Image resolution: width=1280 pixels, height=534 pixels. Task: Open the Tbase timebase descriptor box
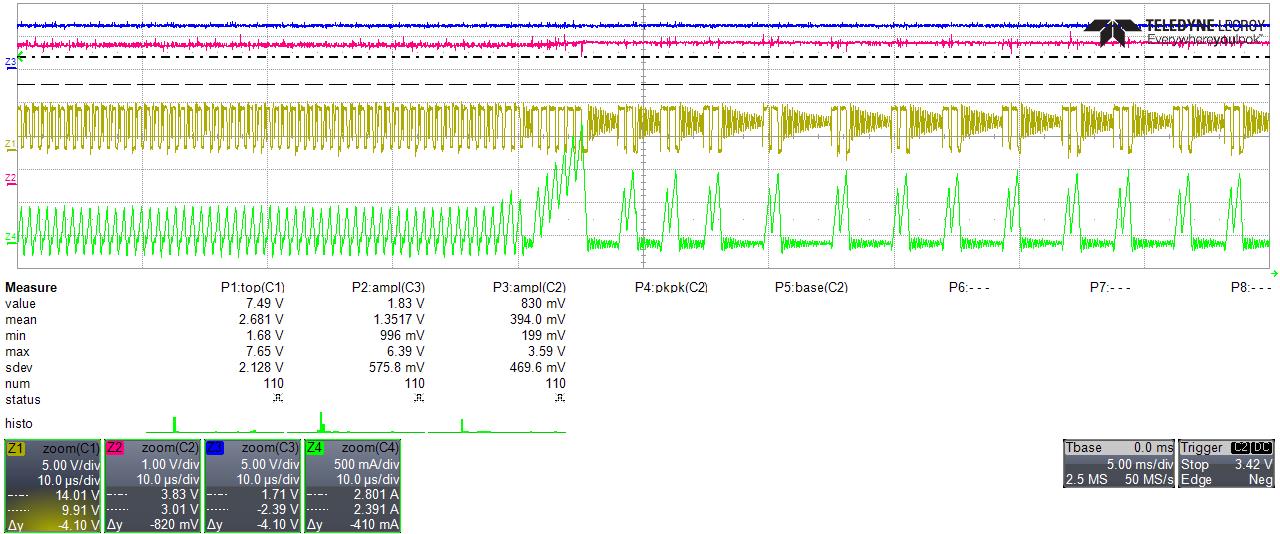(x=1119, y=464)
